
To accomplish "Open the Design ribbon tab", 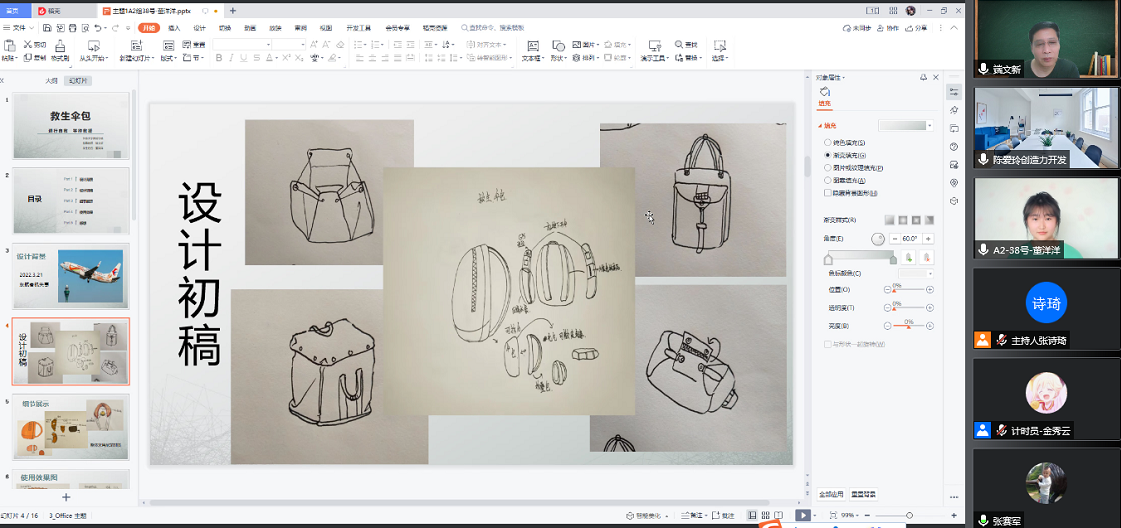I will point(199,28).
